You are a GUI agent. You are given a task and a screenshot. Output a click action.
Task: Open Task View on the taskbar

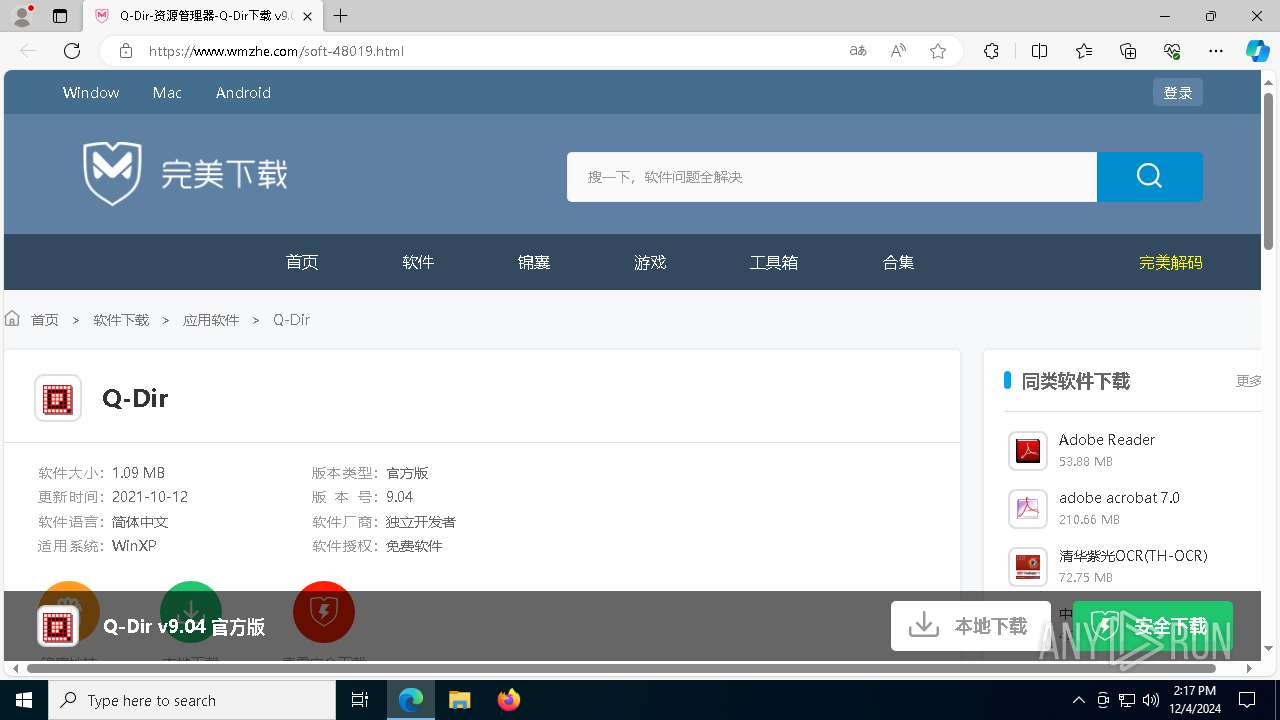[360, 700]
